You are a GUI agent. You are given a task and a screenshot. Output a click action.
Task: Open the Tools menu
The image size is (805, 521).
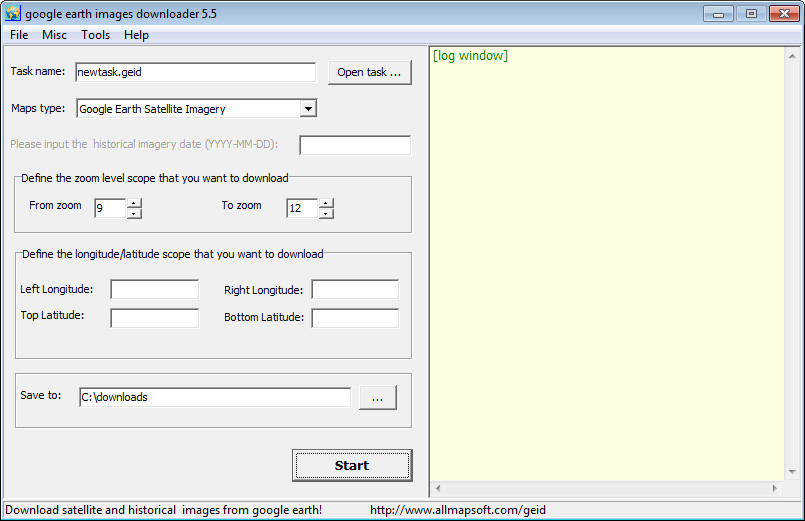click(x=95, y=35)
